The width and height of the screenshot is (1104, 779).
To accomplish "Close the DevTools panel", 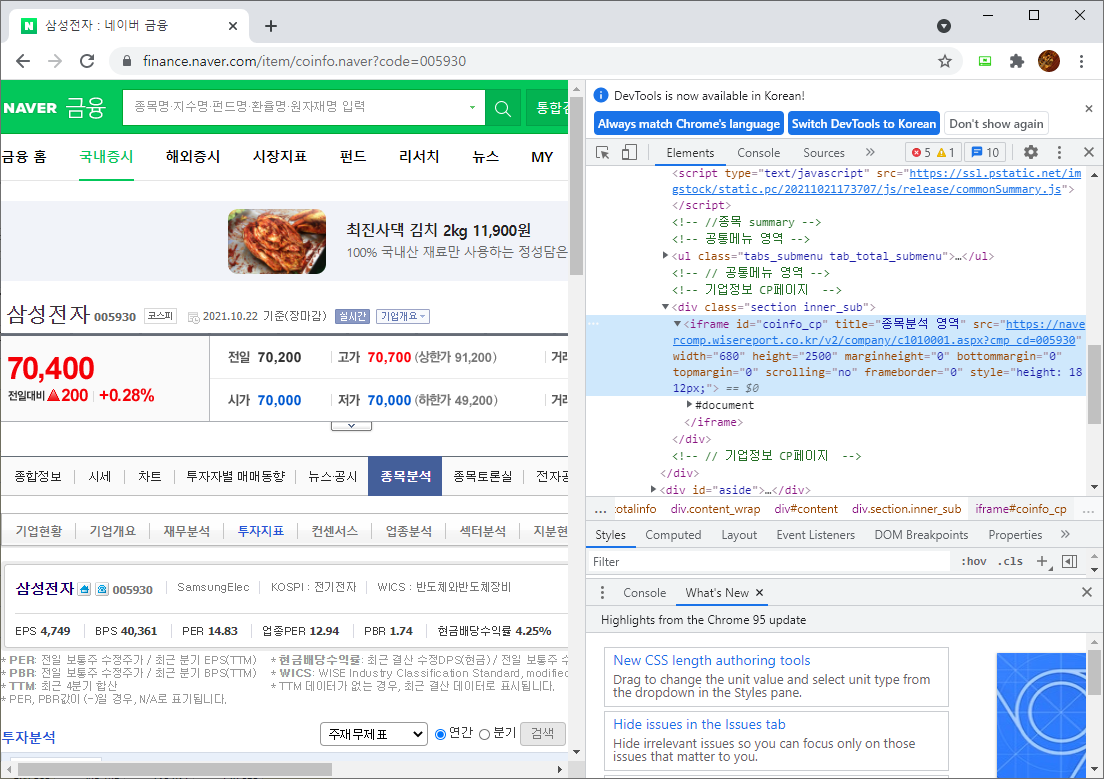I will click(1089, 152).
